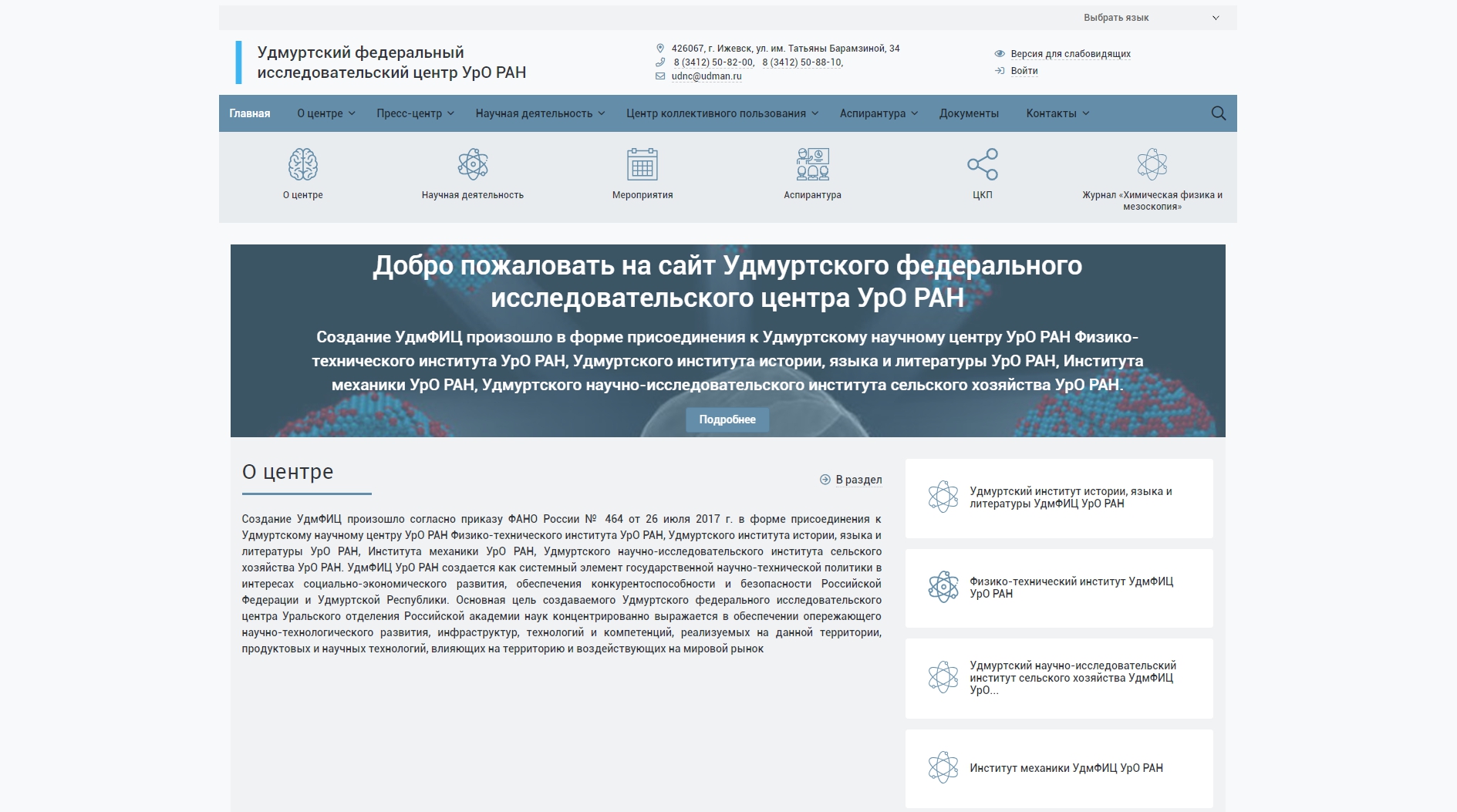Switch to the Главная menu item

click(x=249, y=113)
